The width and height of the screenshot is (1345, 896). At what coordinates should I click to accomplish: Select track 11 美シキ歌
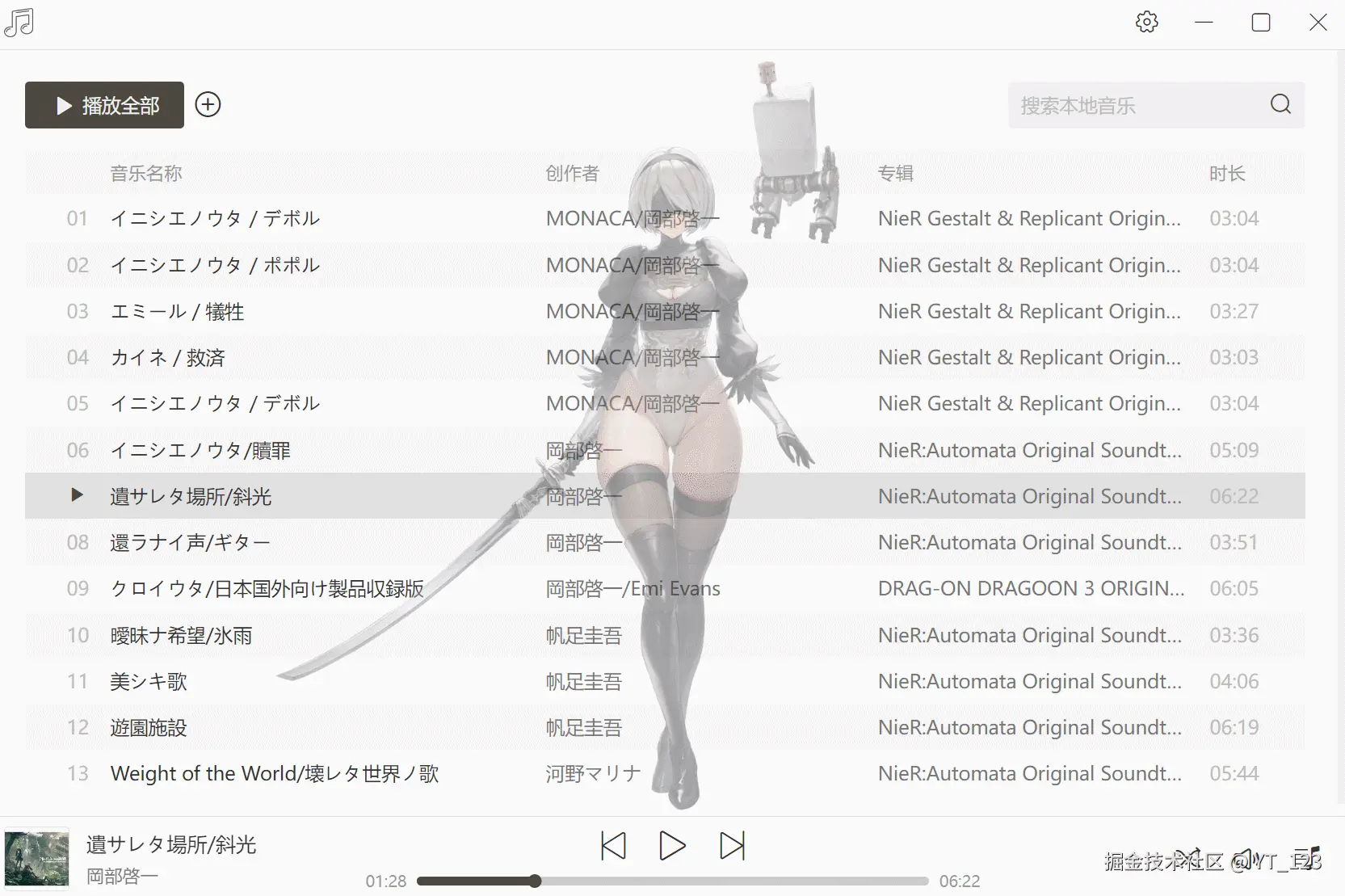click(x=148, y=681)
